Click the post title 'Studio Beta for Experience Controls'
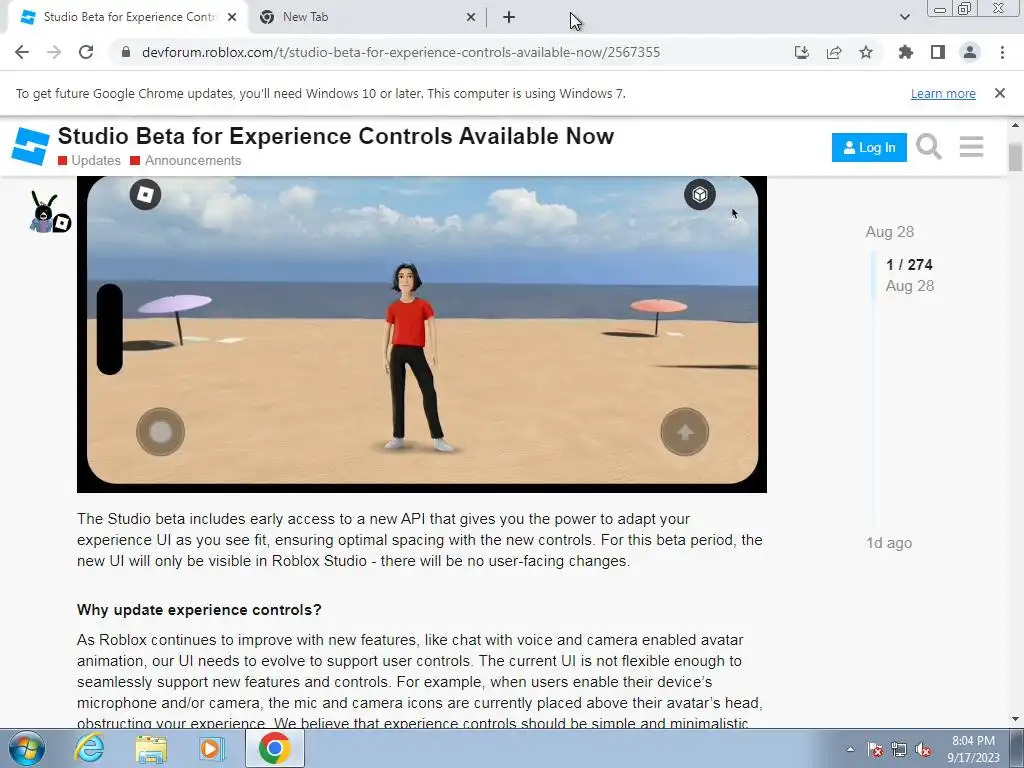1024x768 pixels. [336, 136]
